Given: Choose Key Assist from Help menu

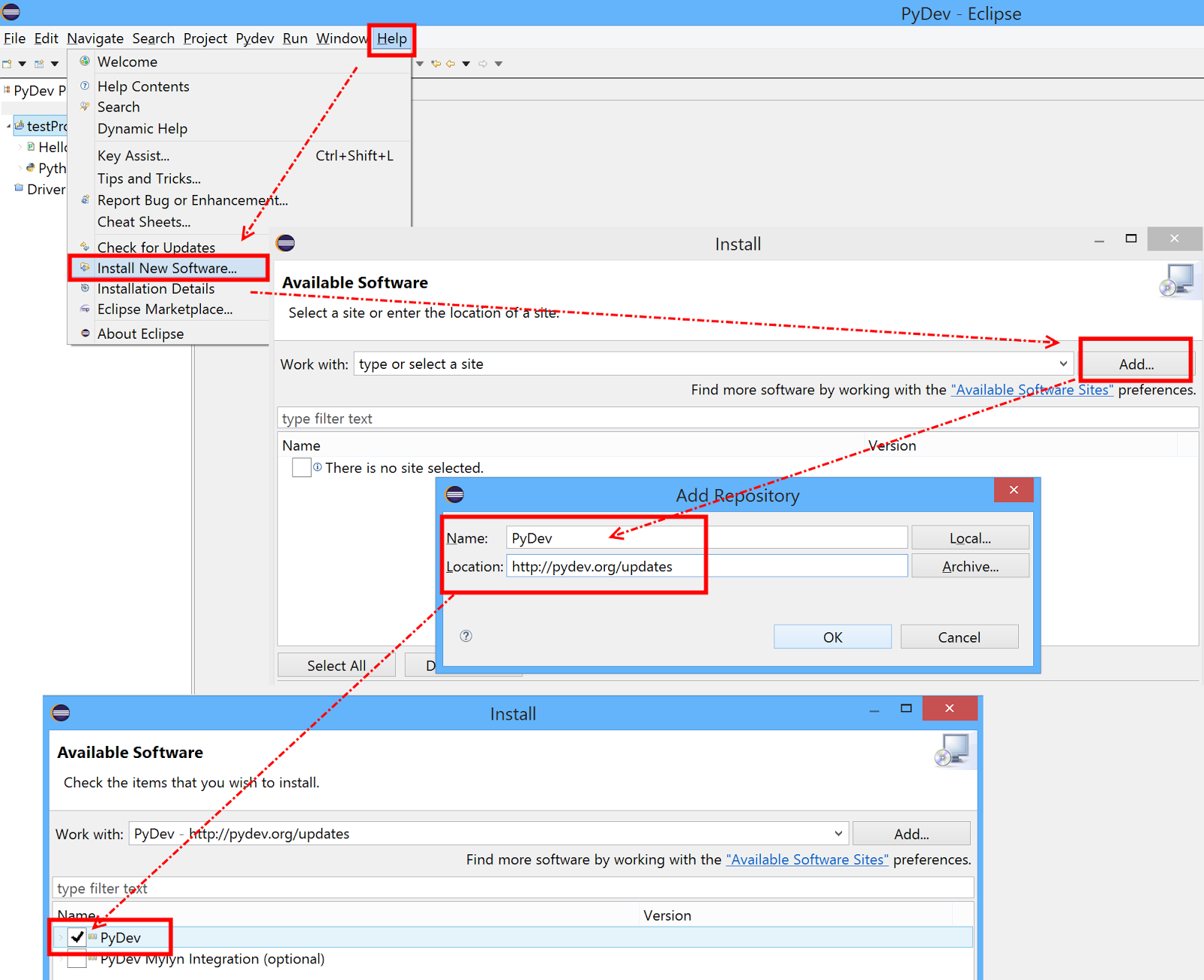Looking at the screenshot, I should click(133, 156).
